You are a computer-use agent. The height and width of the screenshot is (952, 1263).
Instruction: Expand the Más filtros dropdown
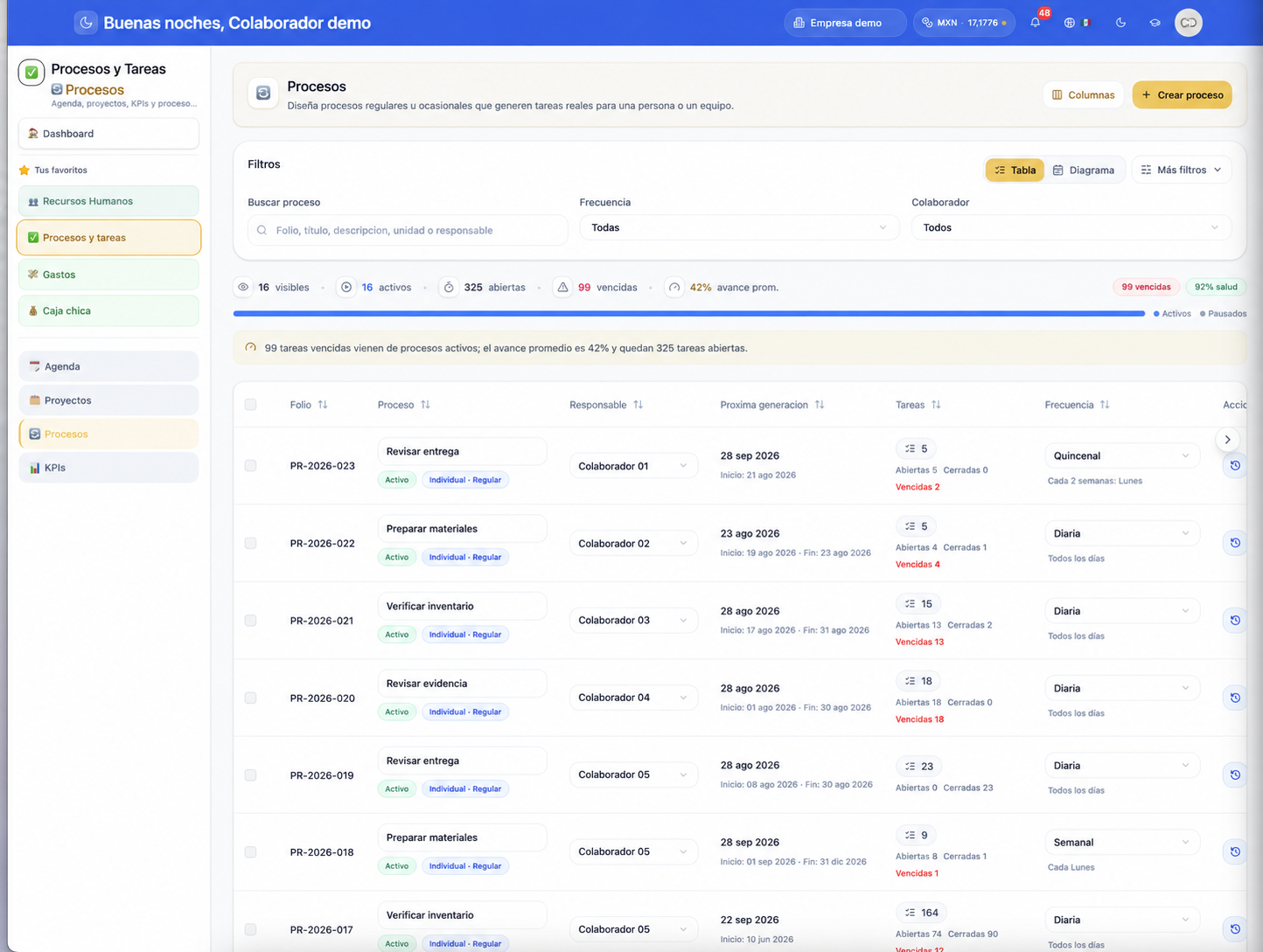pos(1181,170)
